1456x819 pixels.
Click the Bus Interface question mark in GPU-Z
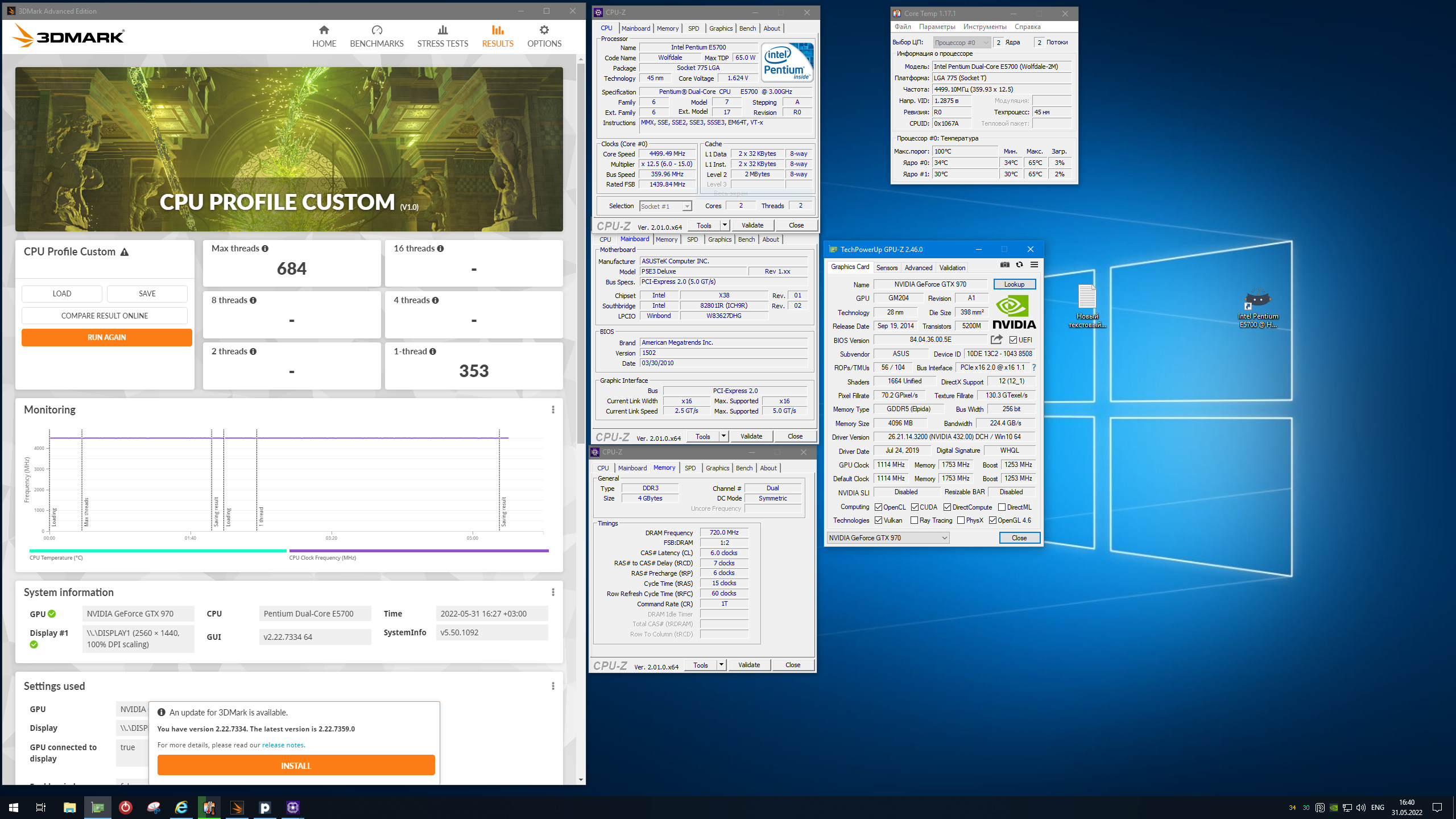(1034, 367)
